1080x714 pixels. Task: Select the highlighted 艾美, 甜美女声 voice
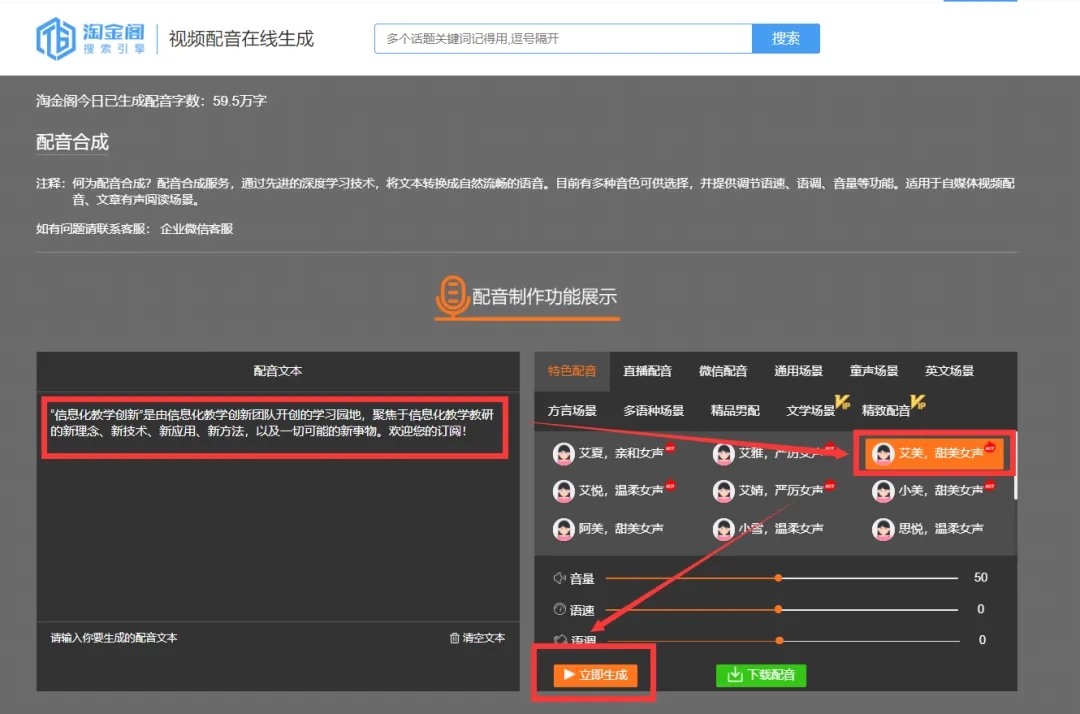coord(934,453)
